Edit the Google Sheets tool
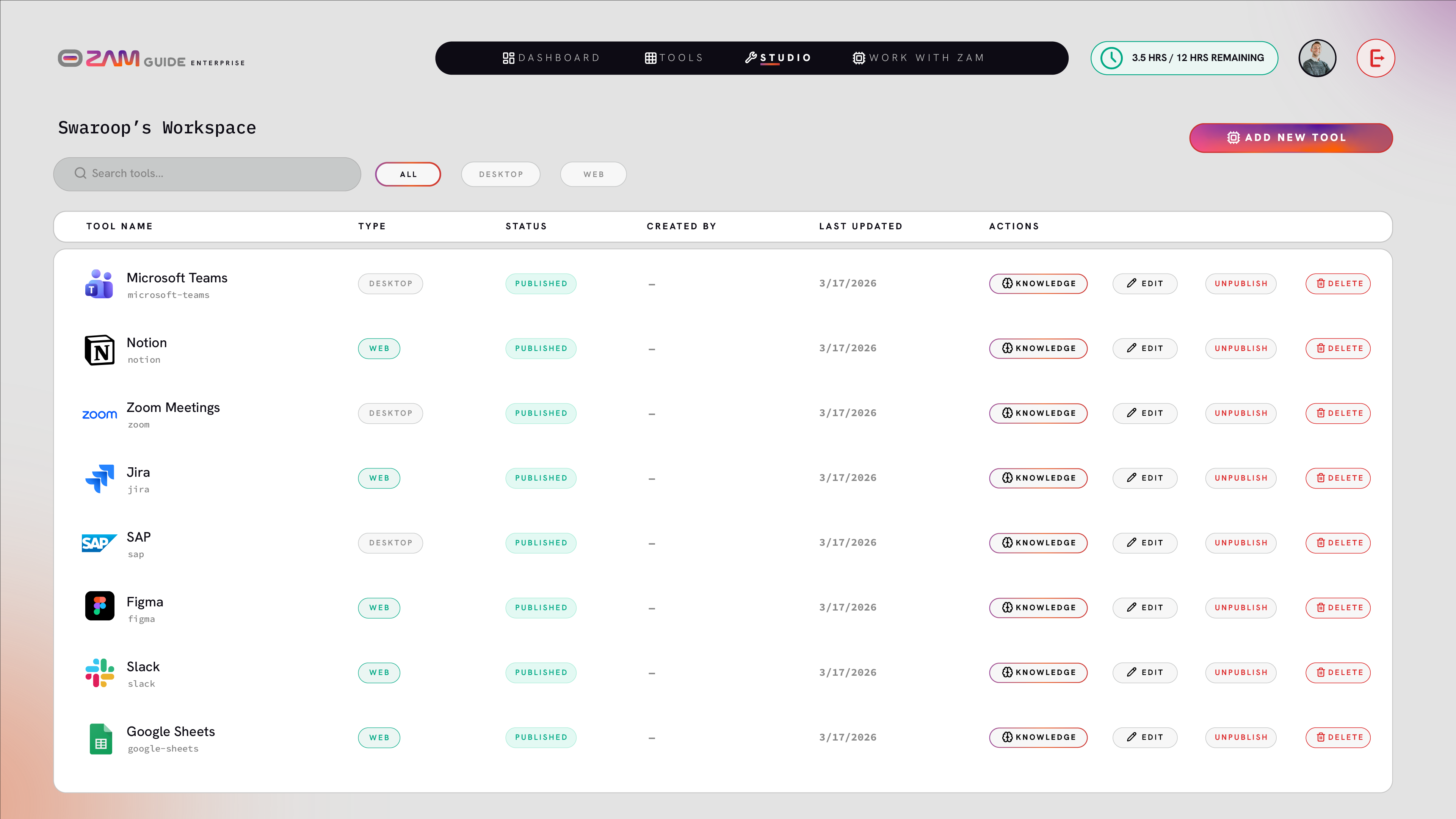 pos(1144,737)
